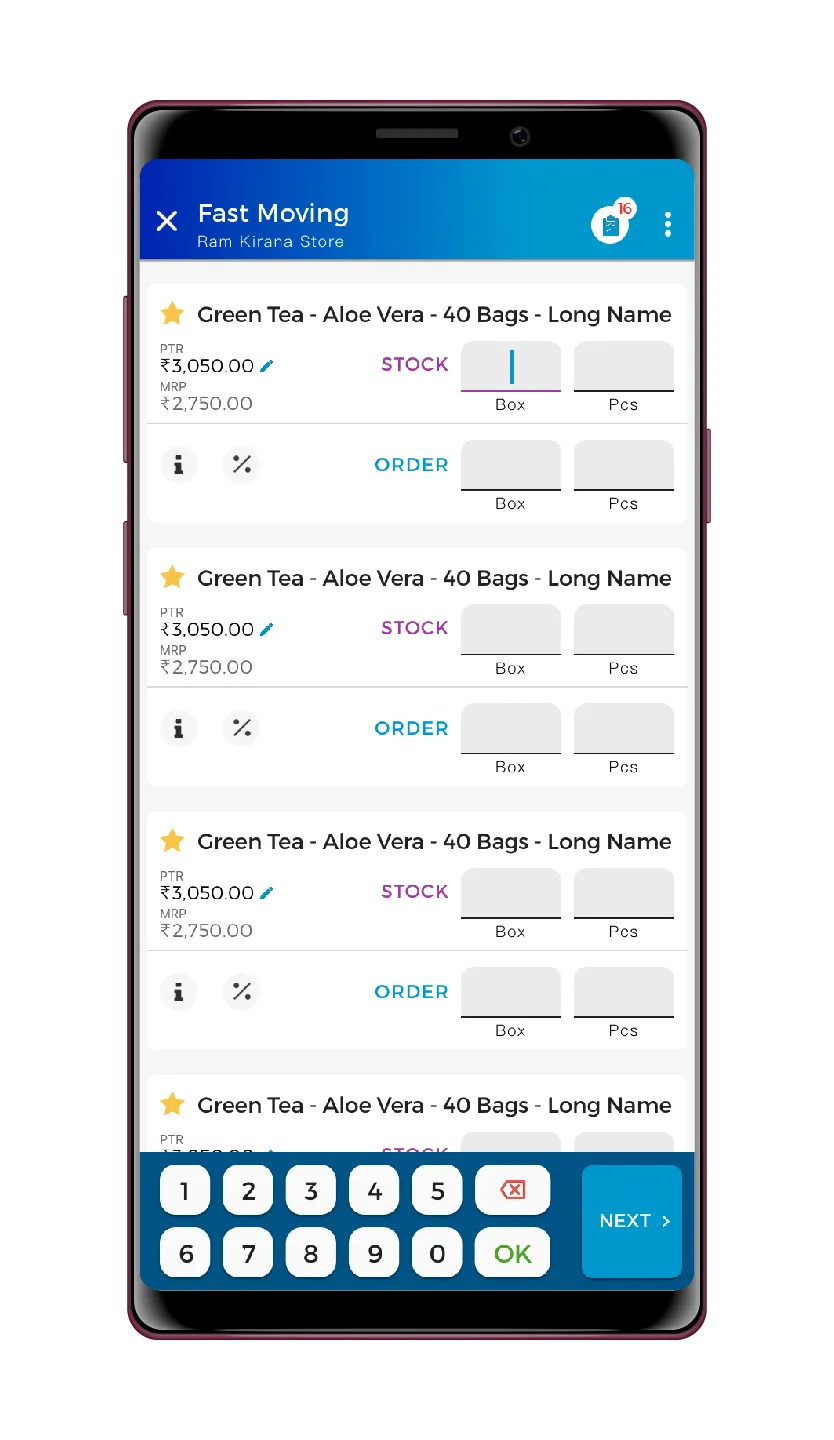Toggle the favorite star on second product
Image resolution: width=834 pixels, height=1440 pixels.
(173, 577)
